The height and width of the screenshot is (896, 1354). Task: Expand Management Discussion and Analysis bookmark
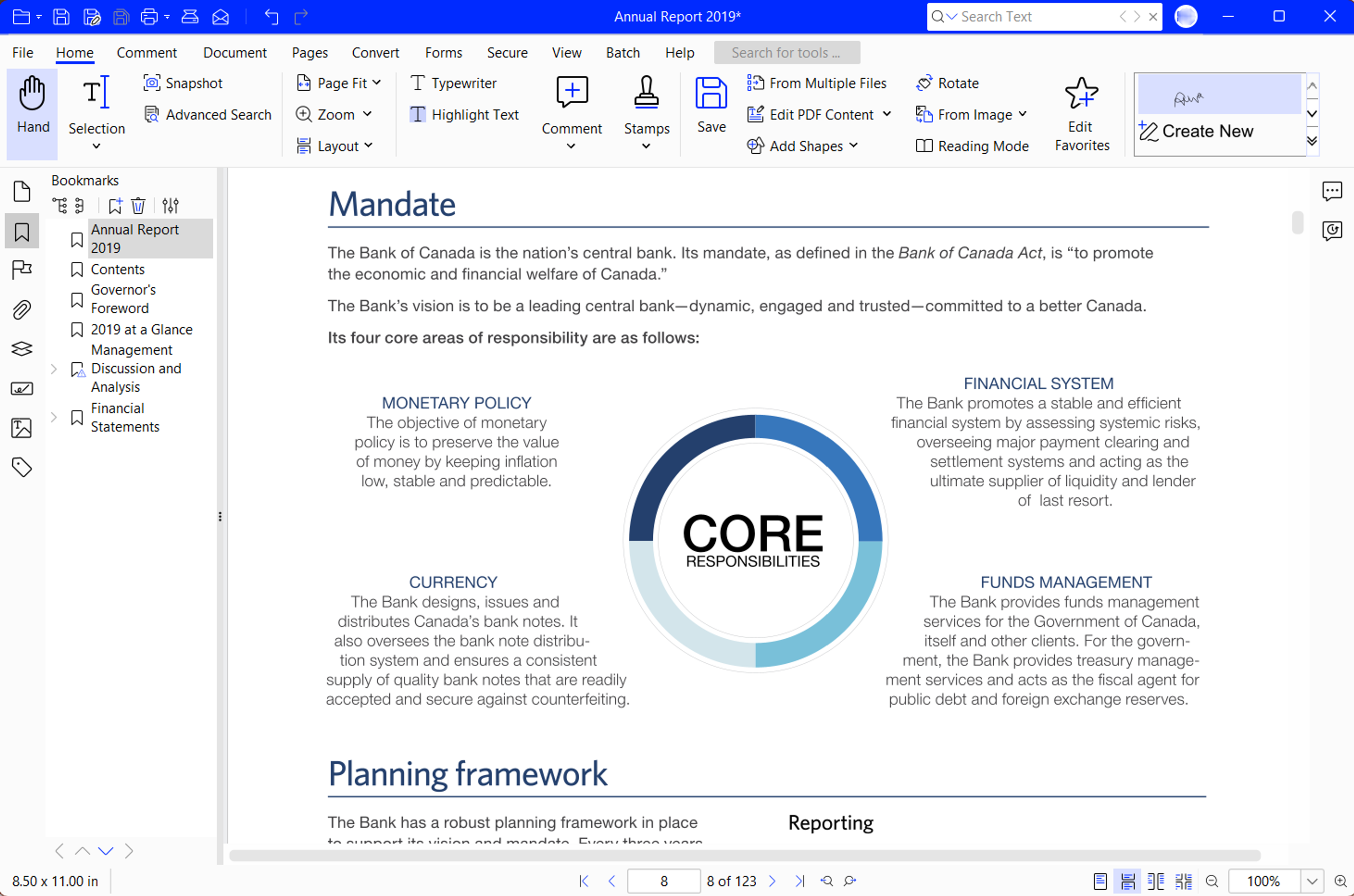(54, 369)
